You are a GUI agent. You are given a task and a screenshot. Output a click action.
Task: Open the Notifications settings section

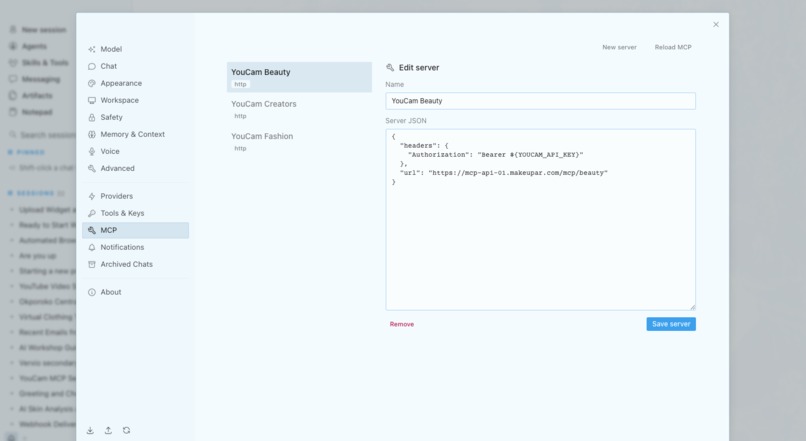135,247
